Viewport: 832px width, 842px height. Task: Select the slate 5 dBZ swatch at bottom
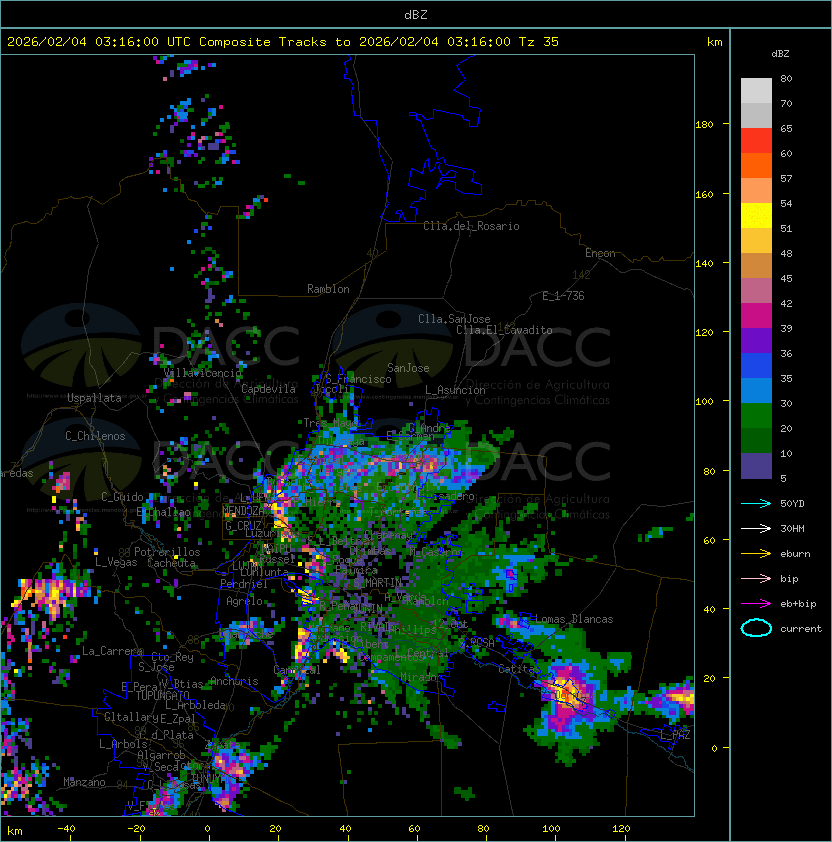tap(756, 466)
